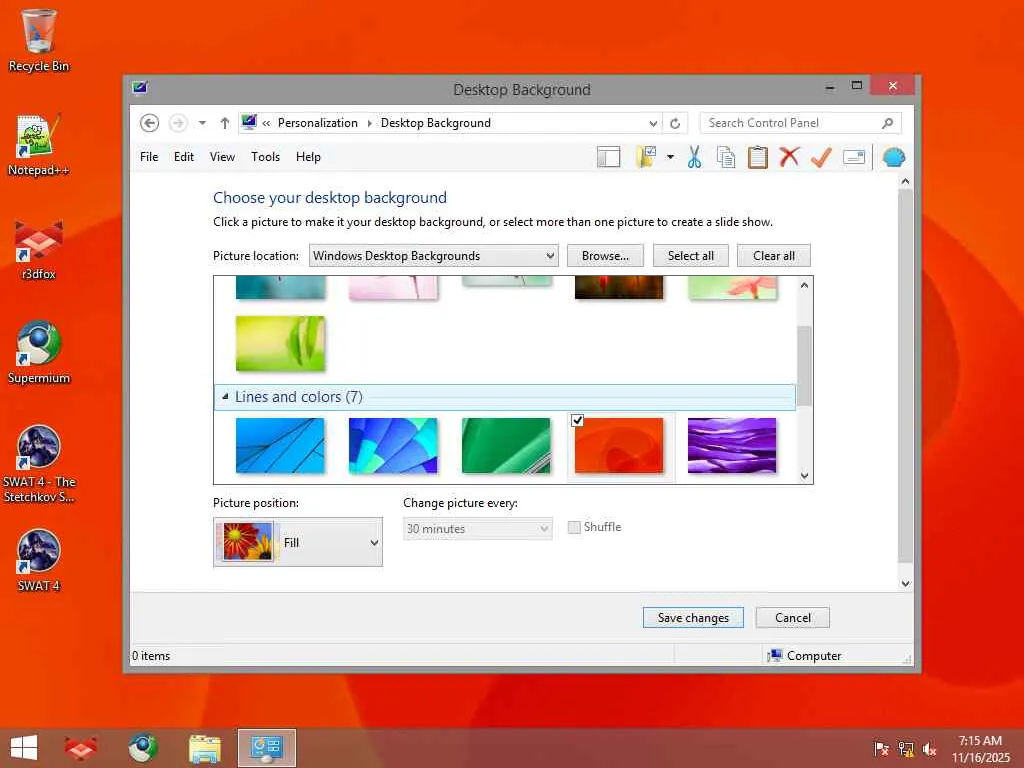Image resolution: width=1024 pixels, height=768 pixels.
Task: Click the Copy toolbar icon
Action: (726, 157)
